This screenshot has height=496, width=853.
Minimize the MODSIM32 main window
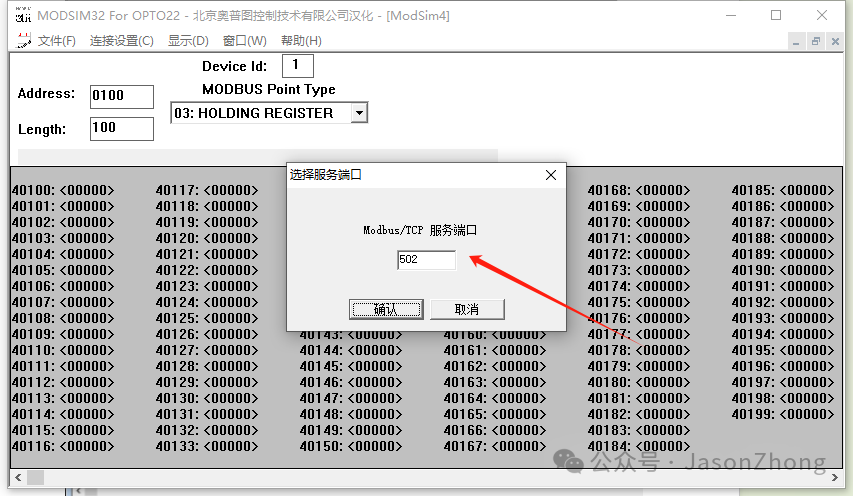coord(731,15)
